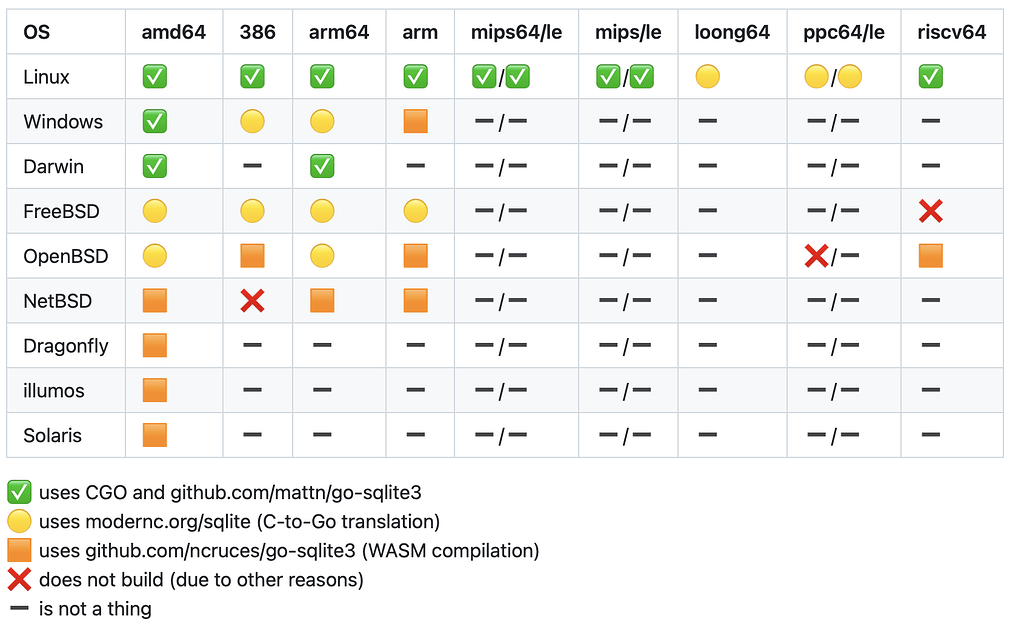Click the amd64 column header

click(x=174, y=32)
